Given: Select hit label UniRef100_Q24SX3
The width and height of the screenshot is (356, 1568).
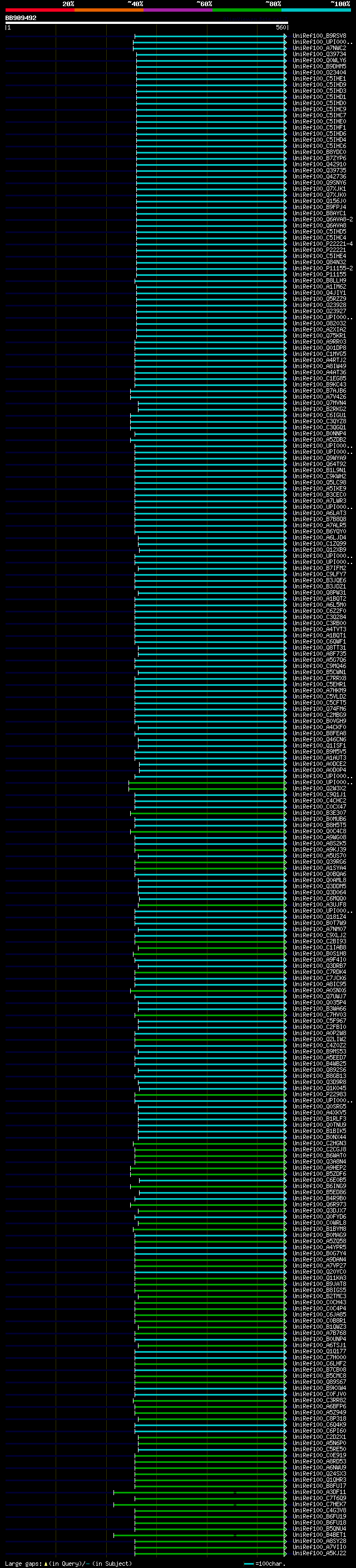Looking at the screenshot, I should [319, 1473].
